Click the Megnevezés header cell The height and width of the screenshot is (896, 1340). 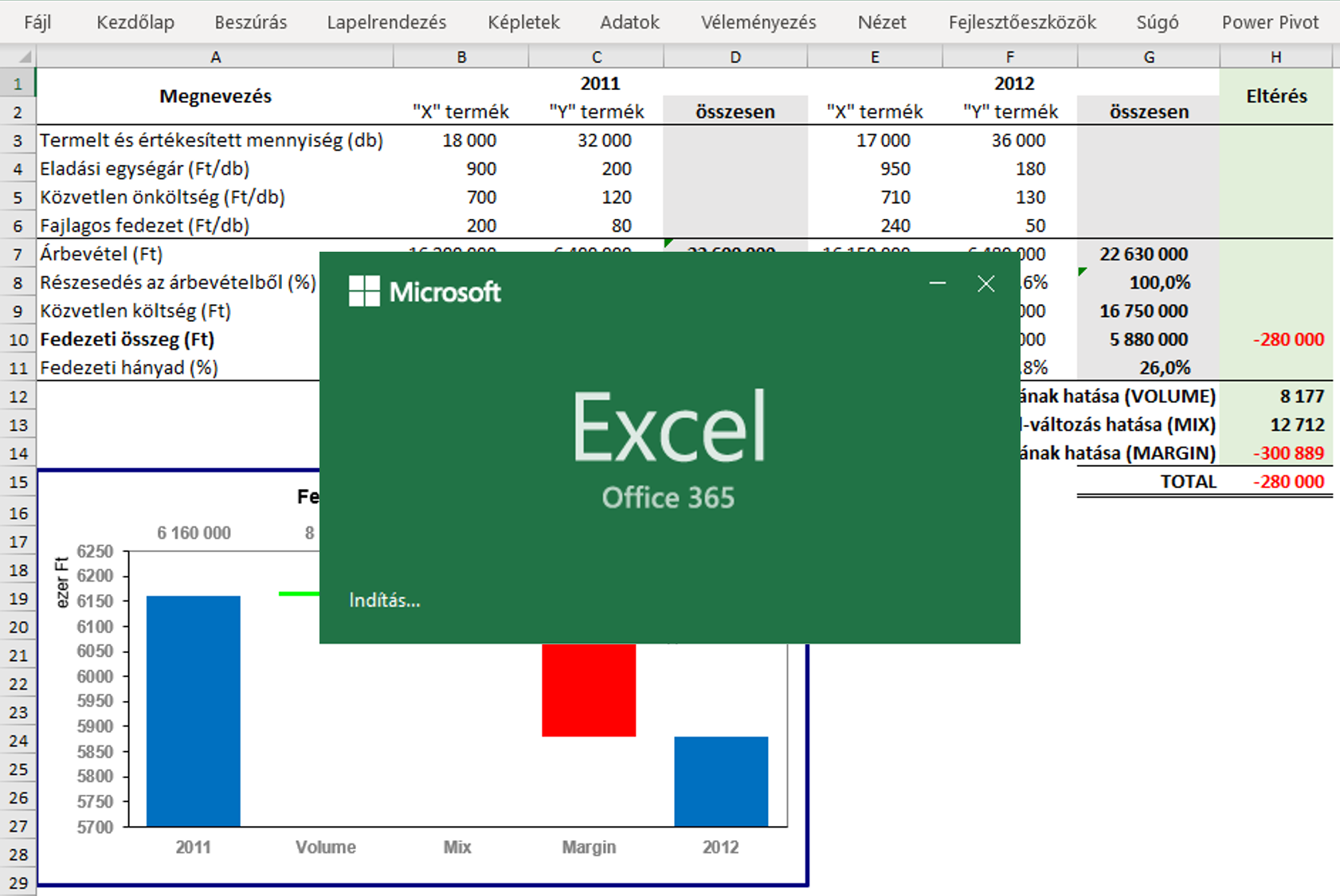(x=215, y=96)
